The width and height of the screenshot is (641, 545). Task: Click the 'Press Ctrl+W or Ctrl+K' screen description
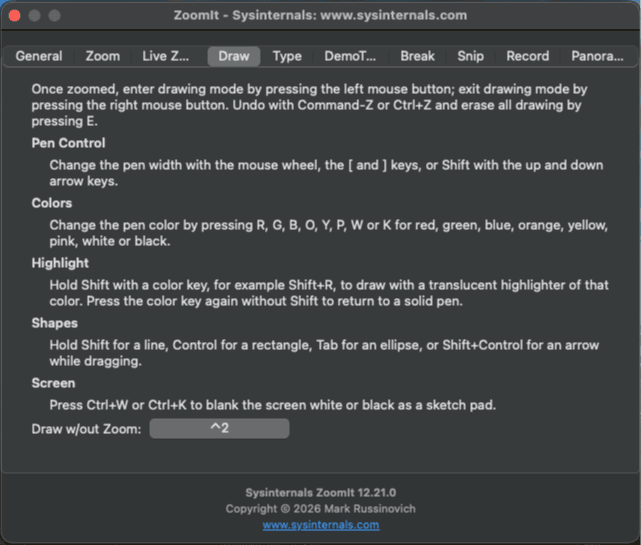tap(273, 405)
